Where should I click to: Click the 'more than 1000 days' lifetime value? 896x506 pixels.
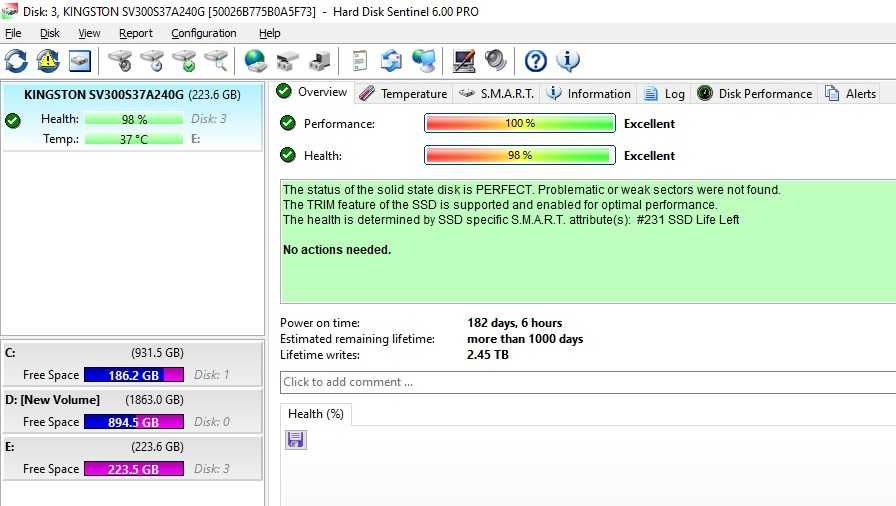(x=525, y=339)
